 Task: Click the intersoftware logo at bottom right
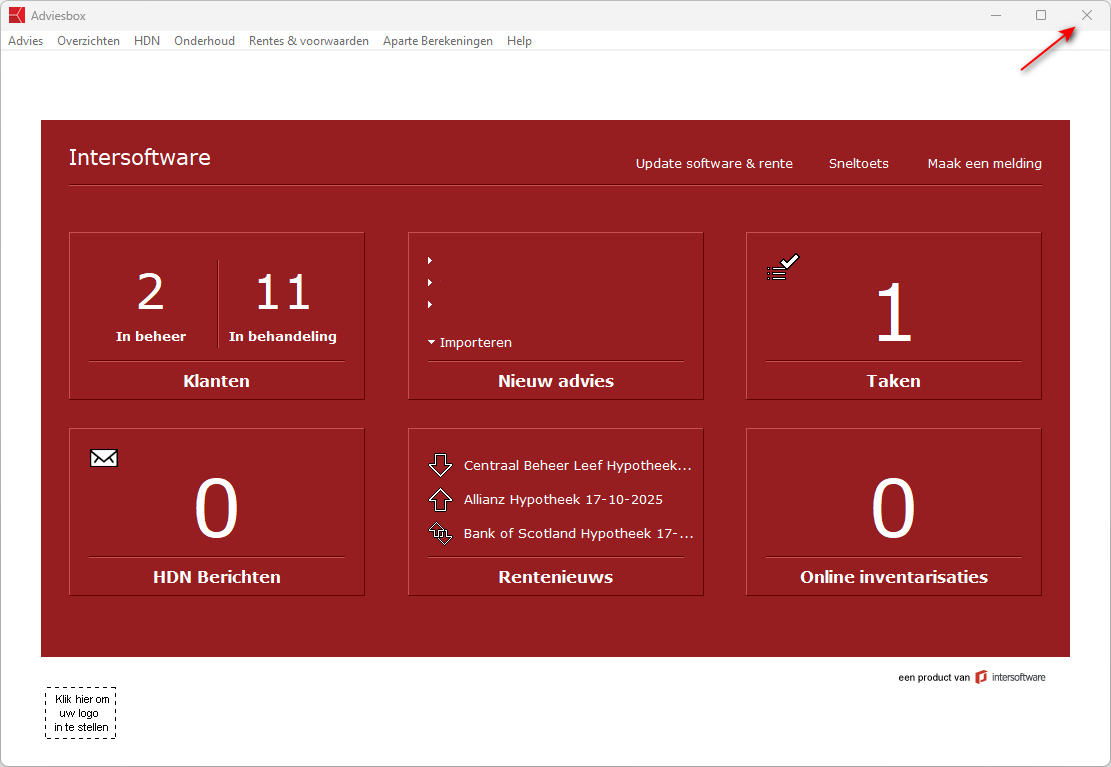click(1010, 677)
